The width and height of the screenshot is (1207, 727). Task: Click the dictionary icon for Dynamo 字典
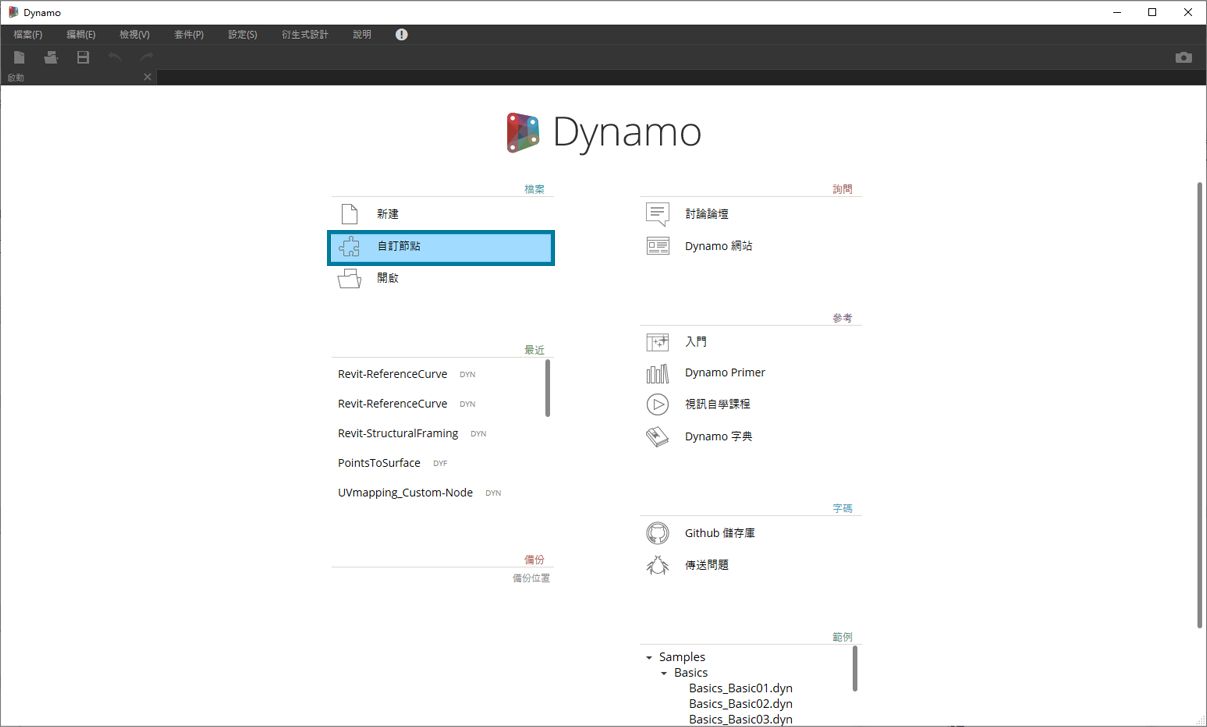click(657, 437)
